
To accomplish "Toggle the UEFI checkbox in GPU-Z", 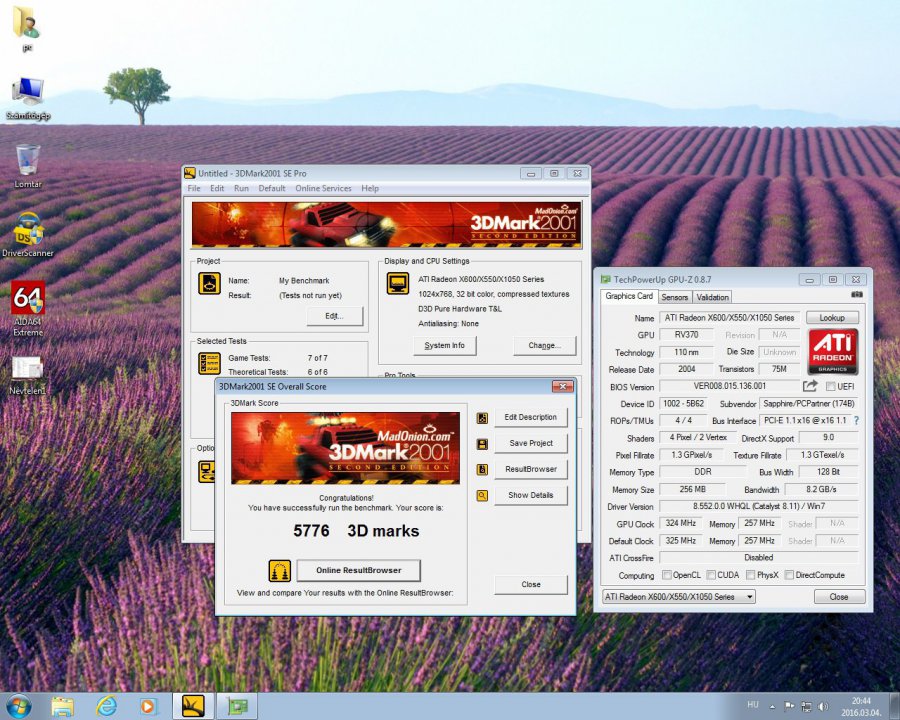I will coord(830,386).
